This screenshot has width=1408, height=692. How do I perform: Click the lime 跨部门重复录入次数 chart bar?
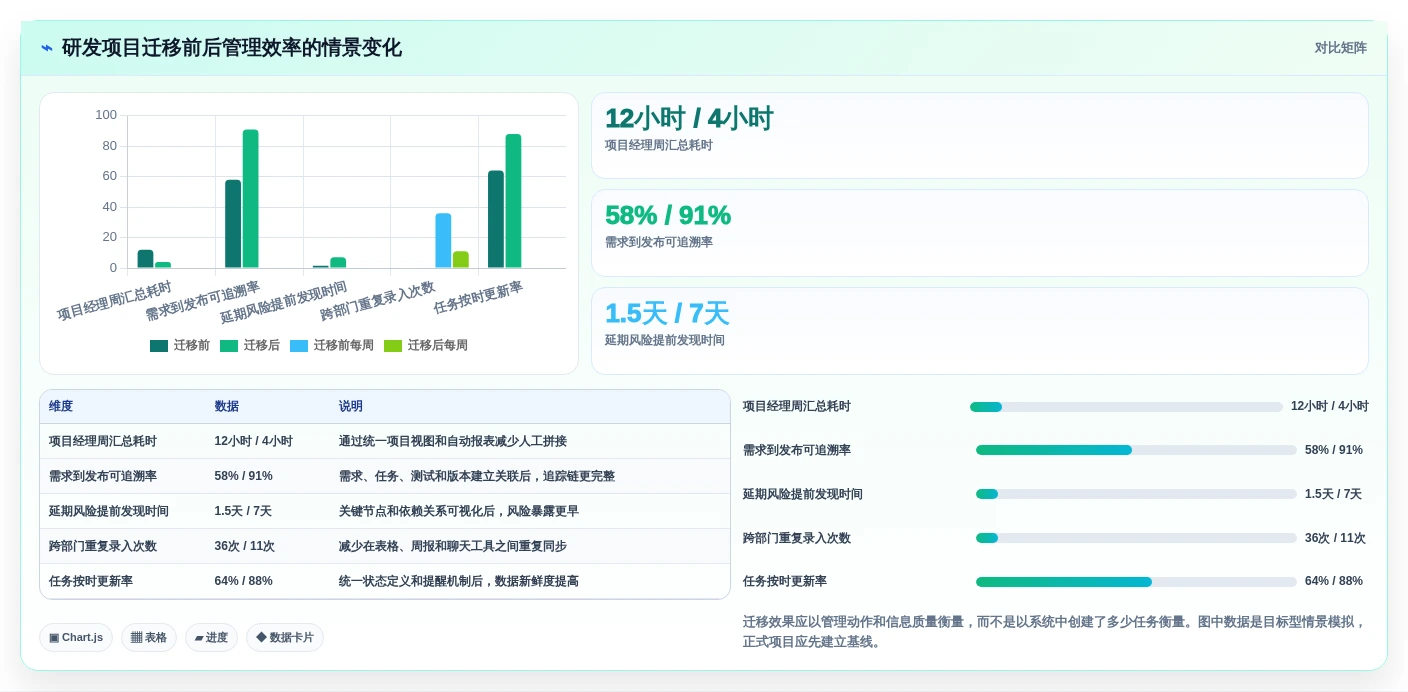click(x=461, y=260)
